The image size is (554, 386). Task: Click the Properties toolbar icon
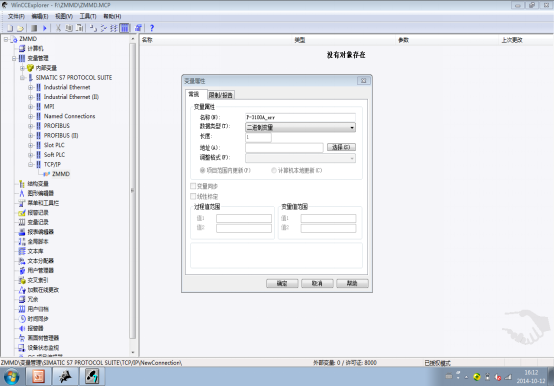[x=138, y=28]
